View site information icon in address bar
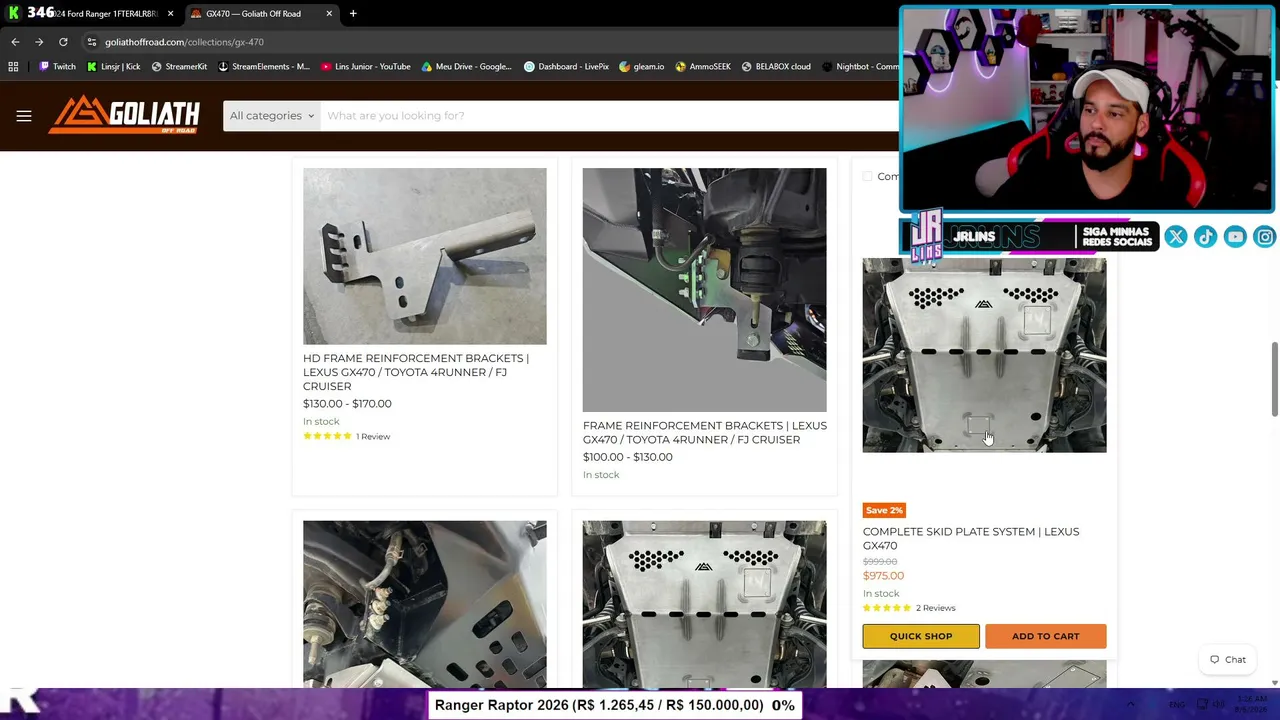 coord(91,42)
